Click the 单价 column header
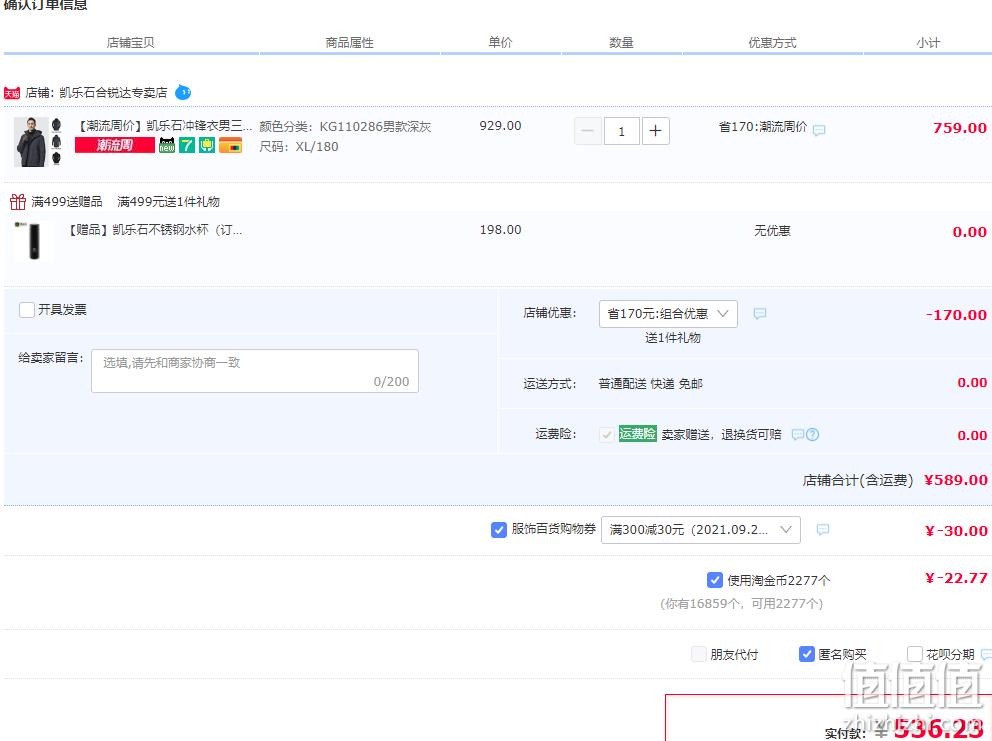Screen dimensions: 992x741 tap(500, 42)
